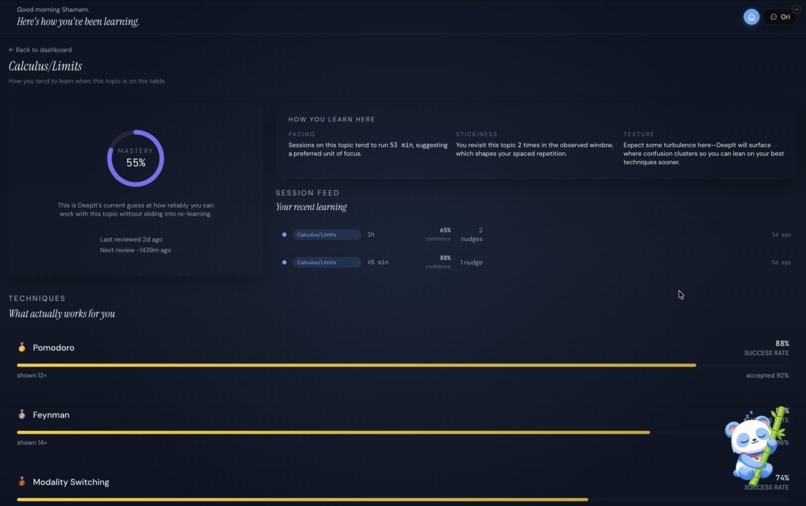Click the '1h' session duration

(x=371, y=234)
